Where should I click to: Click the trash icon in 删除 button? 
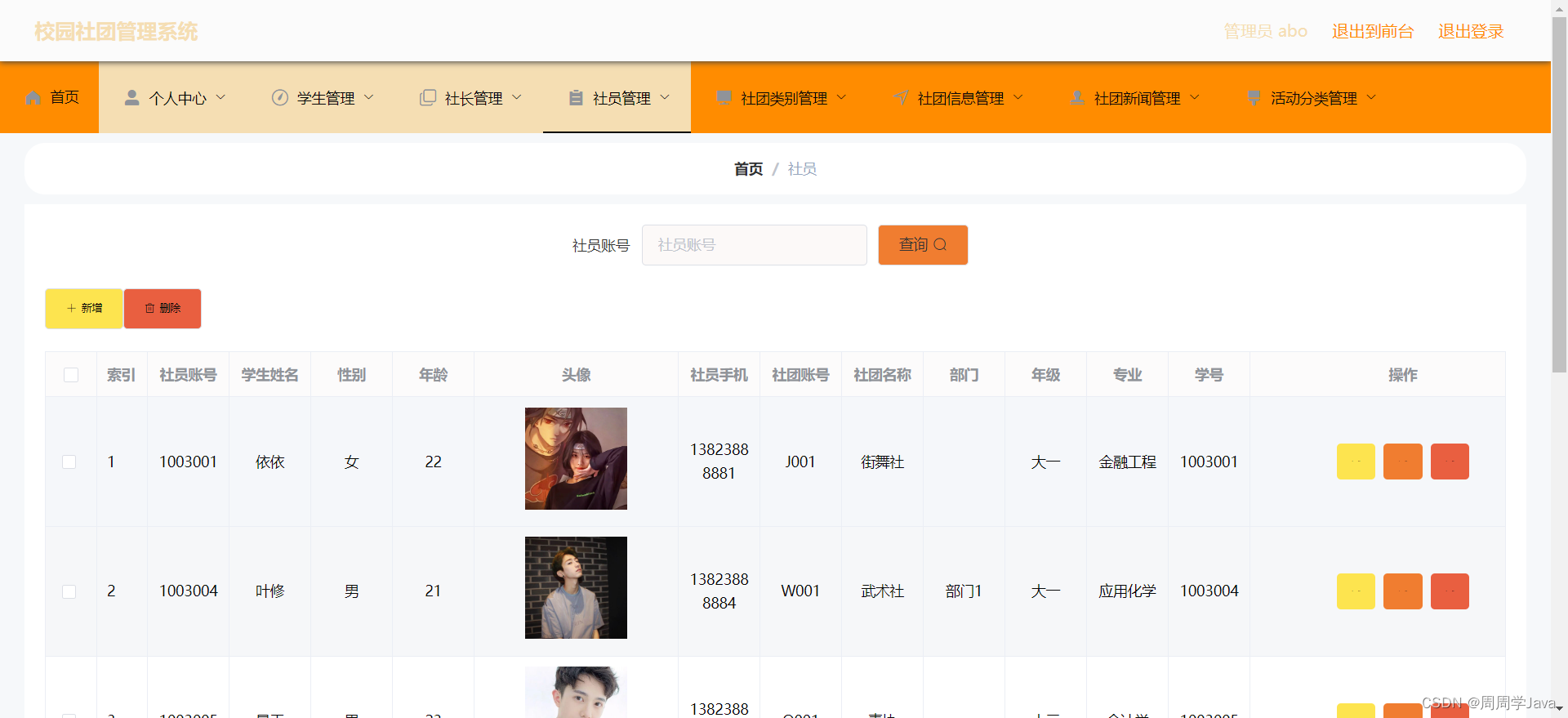149,309
